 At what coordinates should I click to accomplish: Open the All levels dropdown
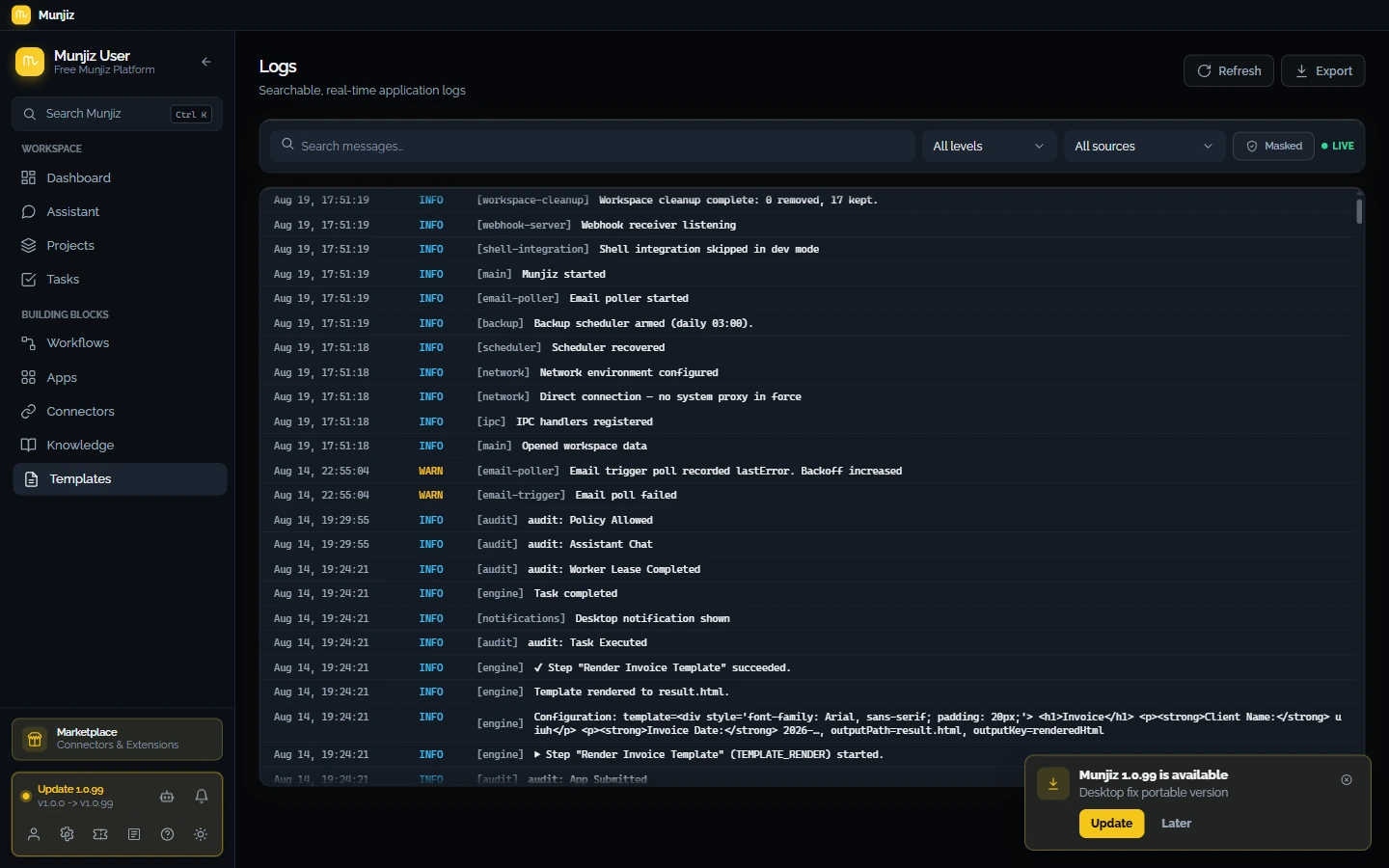pos(989,146)
